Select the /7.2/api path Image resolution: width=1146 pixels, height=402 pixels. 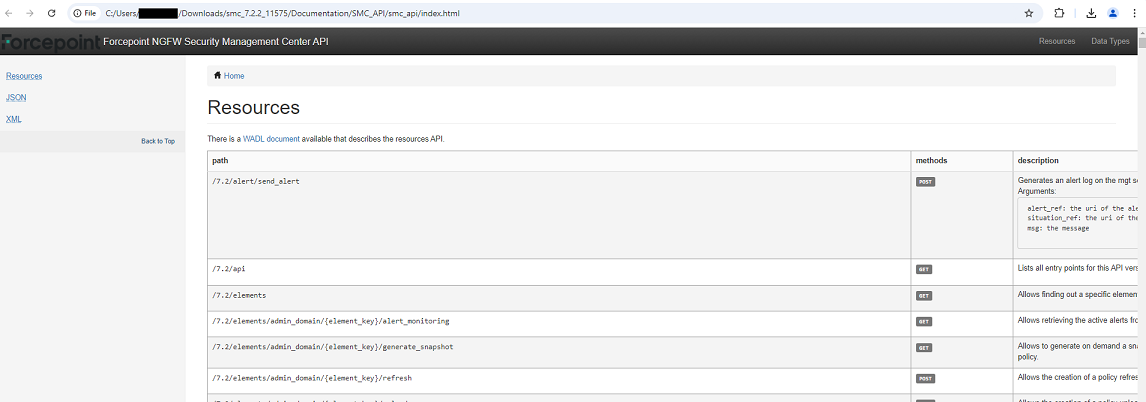228,269
